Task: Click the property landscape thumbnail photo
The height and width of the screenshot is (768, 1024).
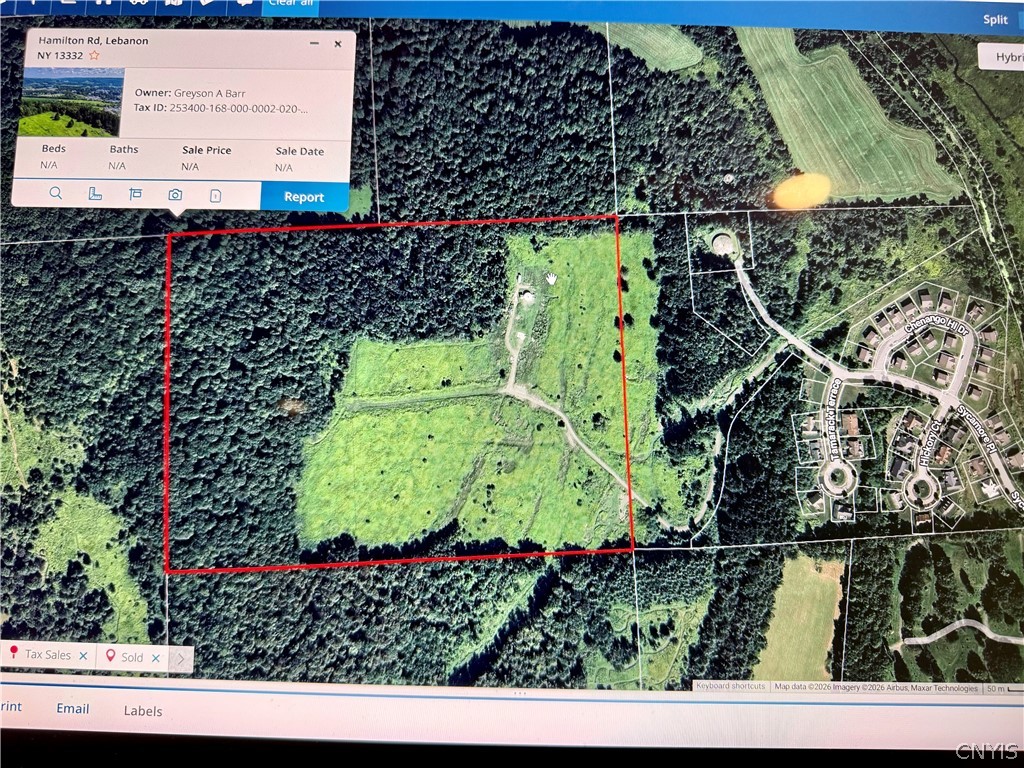Action: point(71,101)
